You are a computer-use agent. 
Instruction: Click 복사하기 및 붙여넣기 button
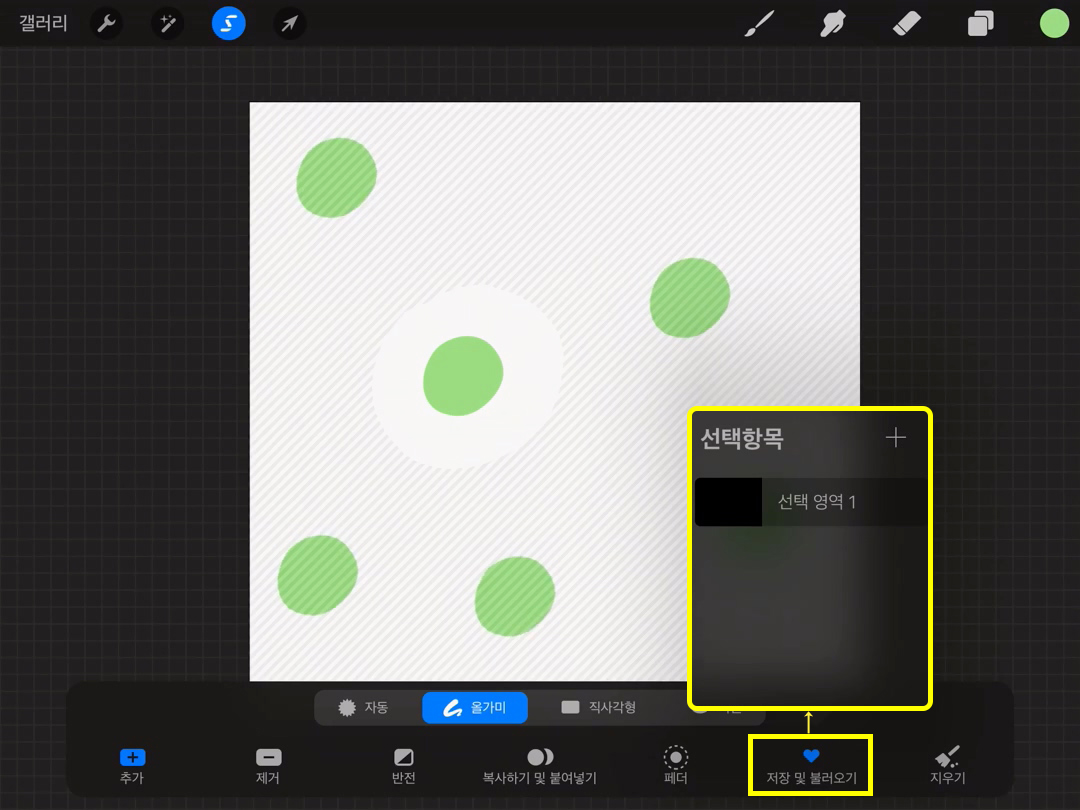pos(540,765)
